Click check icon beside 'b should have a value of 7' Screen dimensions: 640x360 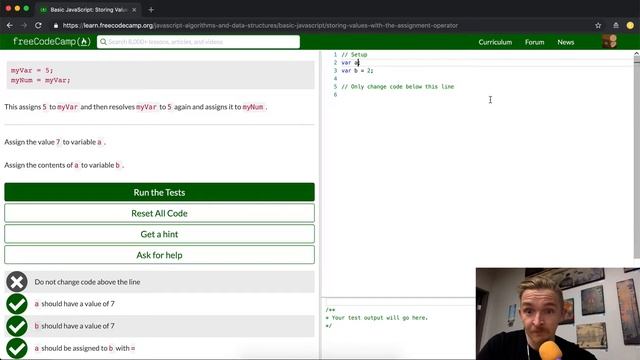17,326
